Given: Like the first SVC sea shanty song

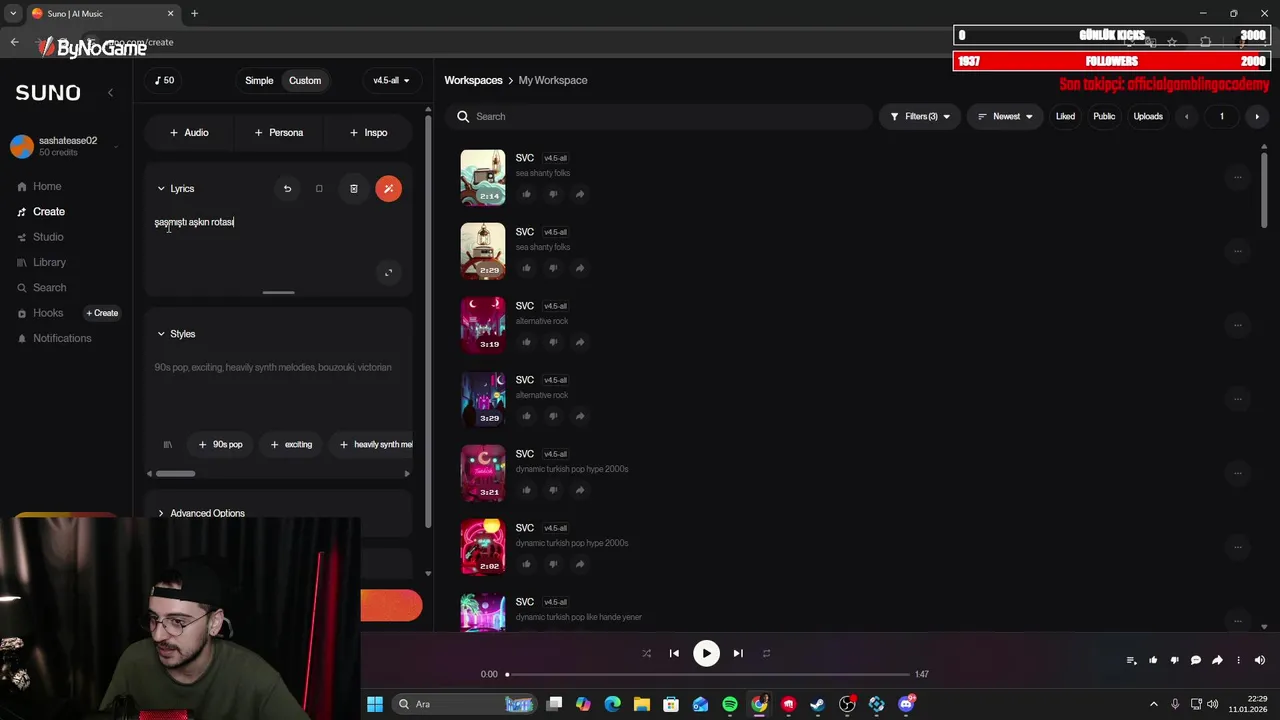Looking at the screenshot, I should coord(526,194).
